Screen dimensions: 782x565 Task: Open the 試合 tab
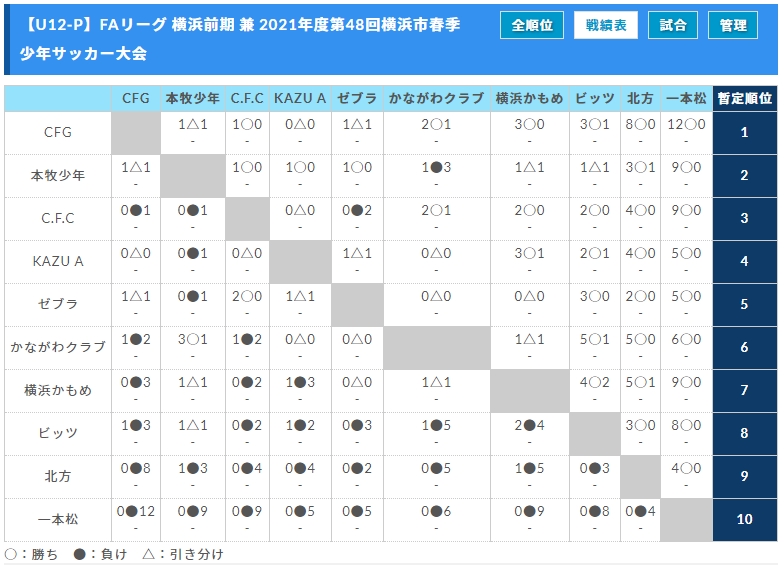tap(672, 25)
